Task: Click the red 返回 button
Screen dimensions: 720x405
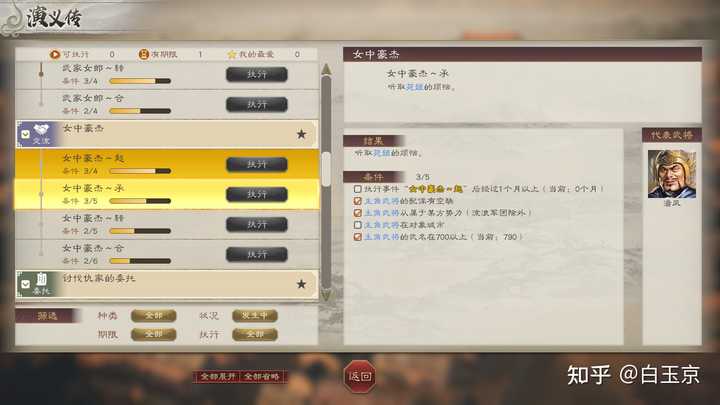Action: pos(360,377)
